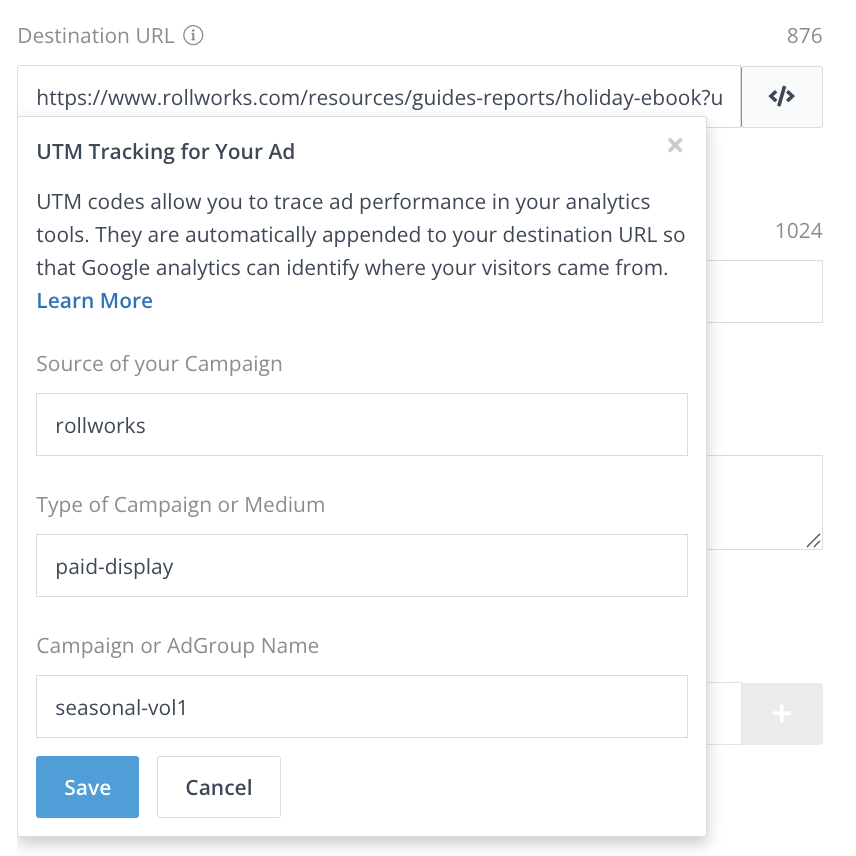The height and width of the screenshot is (856, 856).
Task: Click the greyed-out plus button
Action: pyautogui.click(x=781, y=714)
